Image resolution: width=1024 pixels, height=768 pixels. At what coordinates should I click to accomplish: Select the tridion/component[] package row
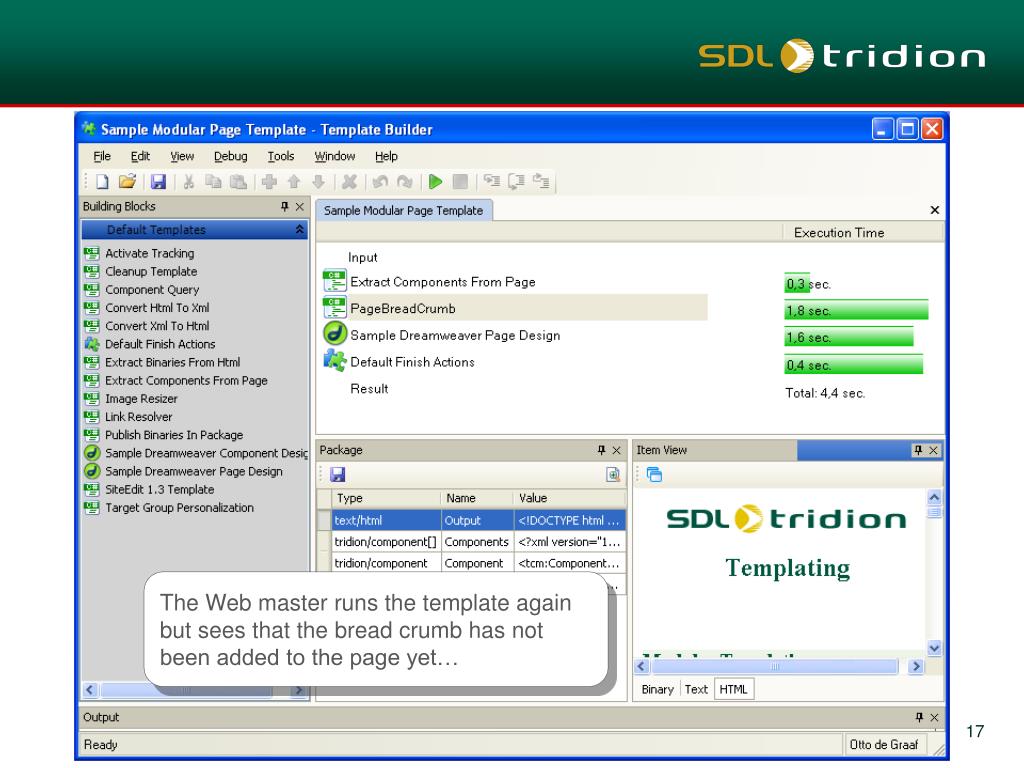(472, 542)
